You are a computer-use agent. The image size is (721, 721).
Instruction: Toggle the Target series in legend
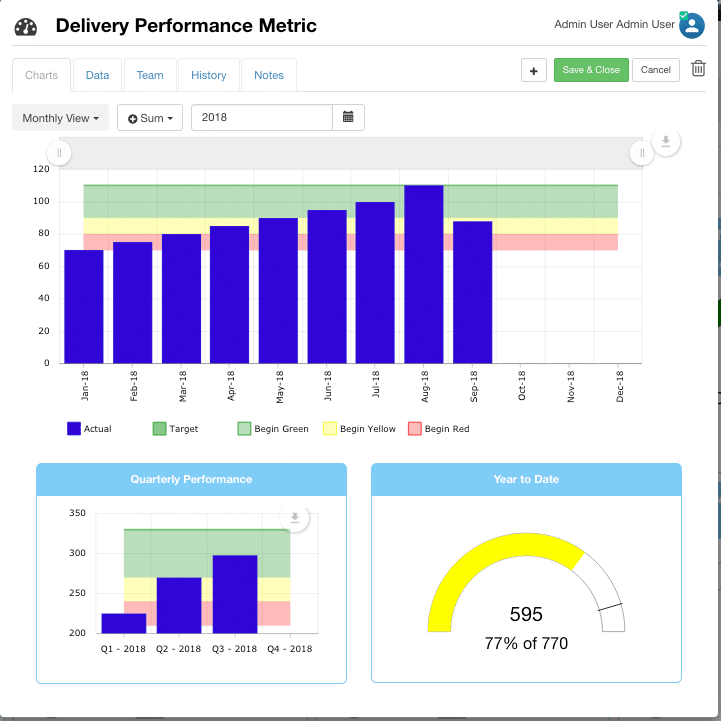pos(175,429)
